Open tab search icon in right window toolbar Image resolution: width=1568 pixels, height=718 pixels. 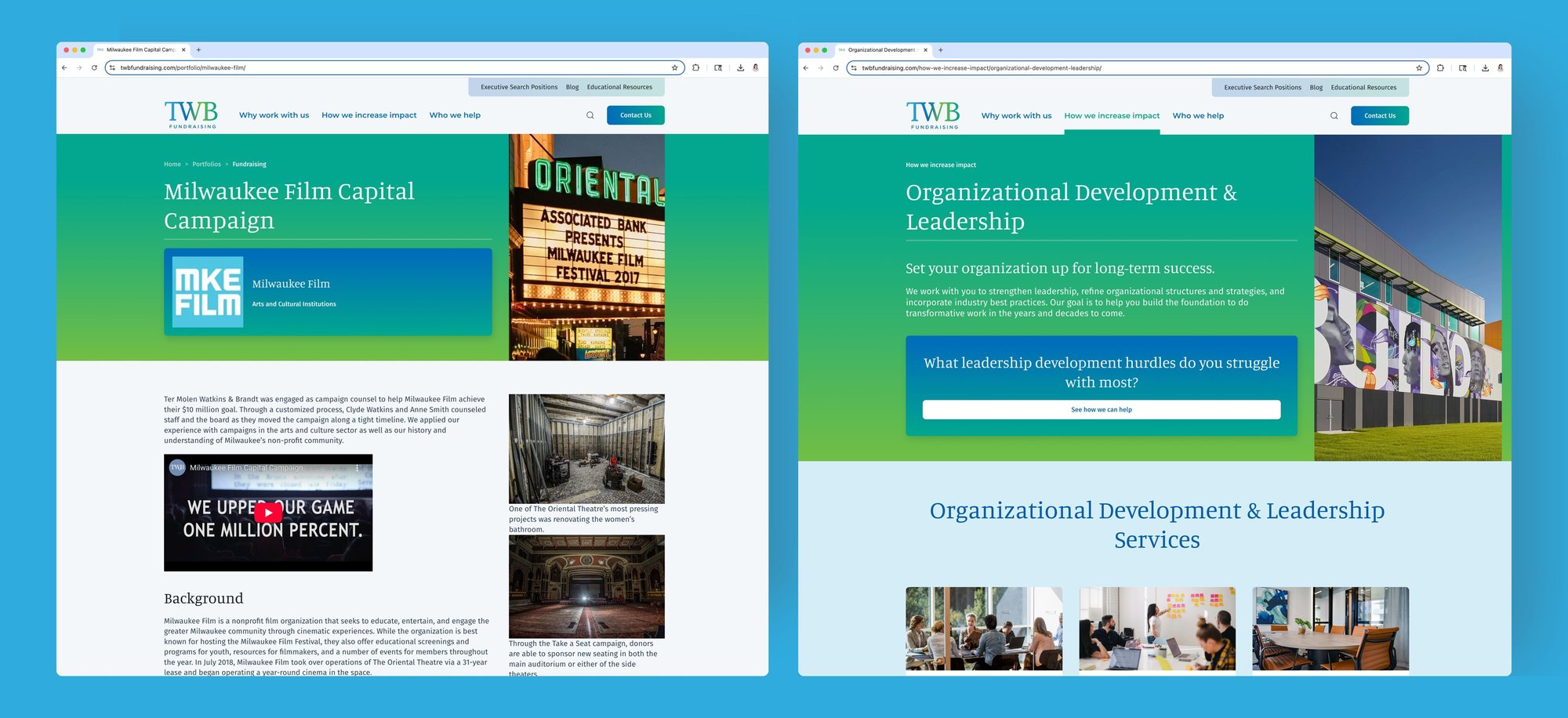pyautogui.click(x=1463, y=68)
